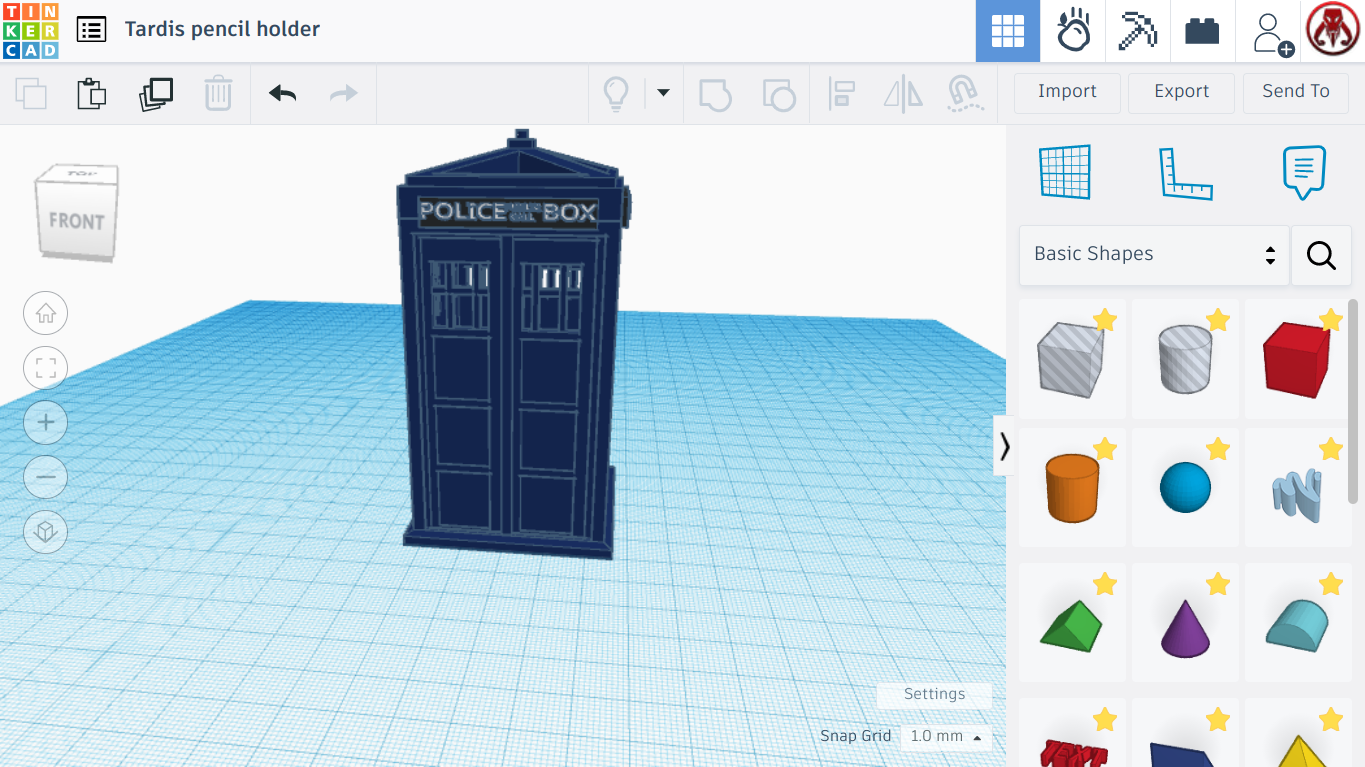Click the Delete trash icon
1365x767 pixels.
point(218,94)
